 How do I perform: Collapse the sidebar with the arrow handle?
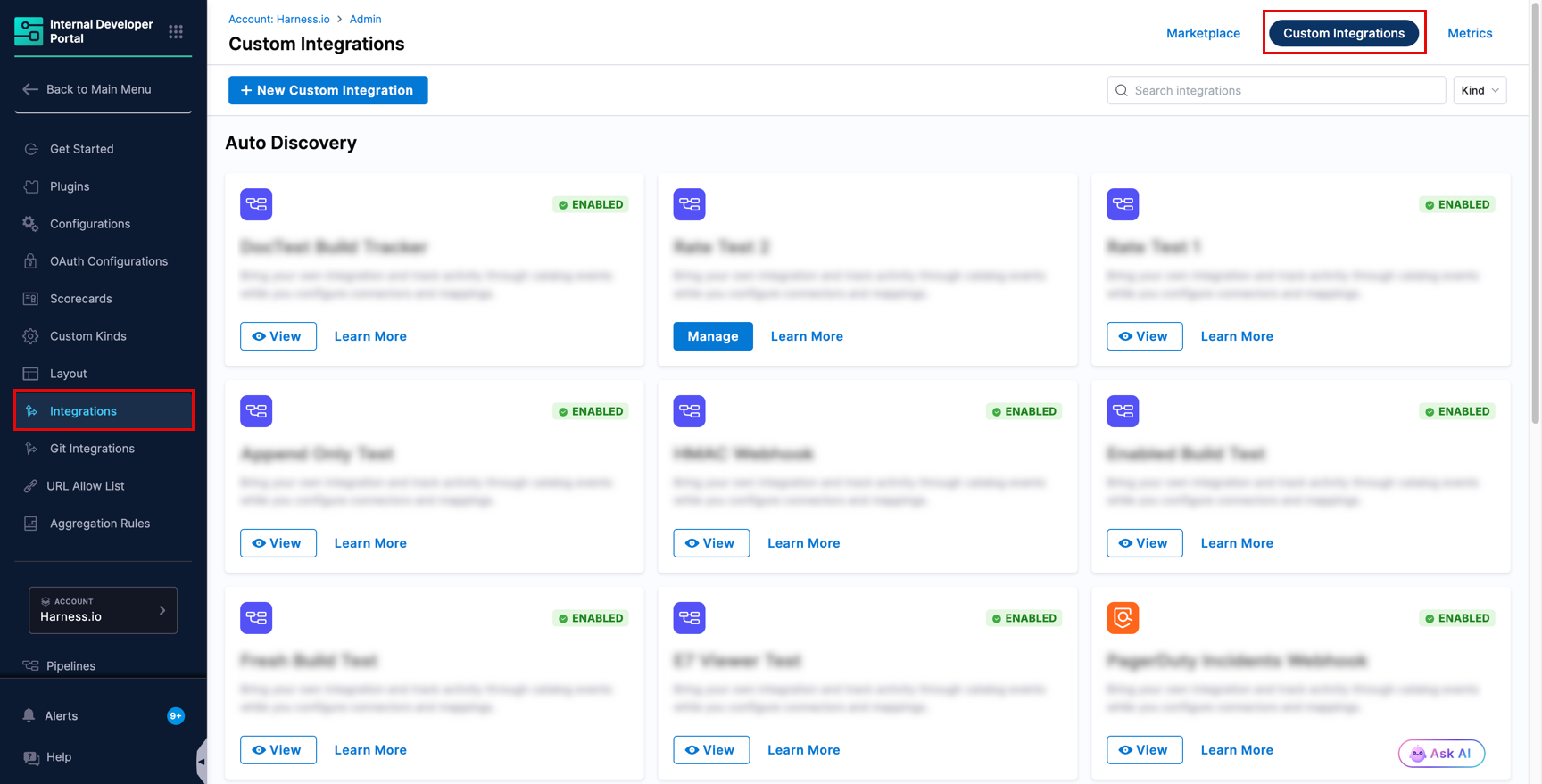202,762
